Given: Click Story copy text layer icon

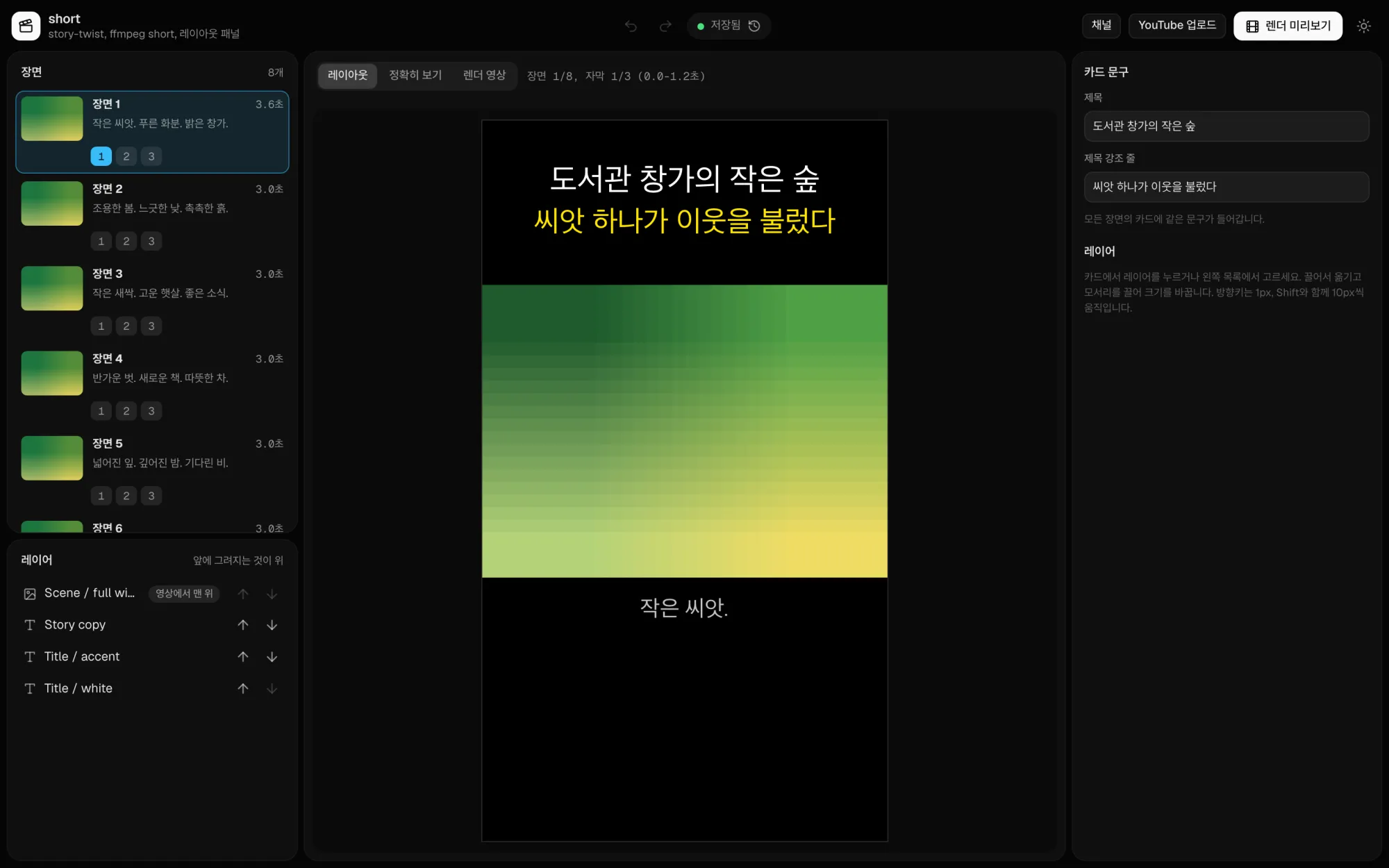Looking at the screenshot, I should (x=30, y=625).
